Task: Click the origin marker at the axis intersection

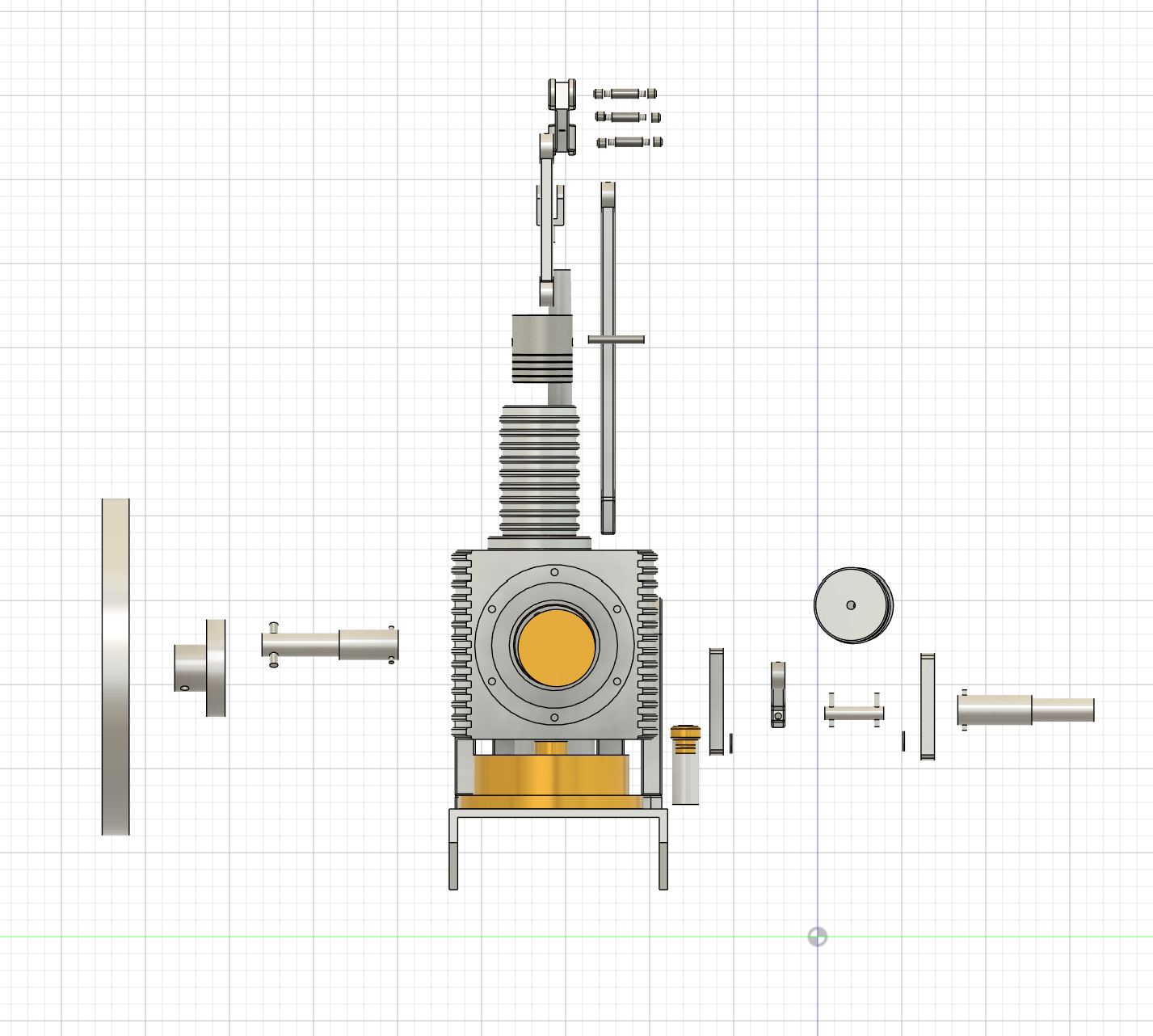Action: (x=818, y=937)
